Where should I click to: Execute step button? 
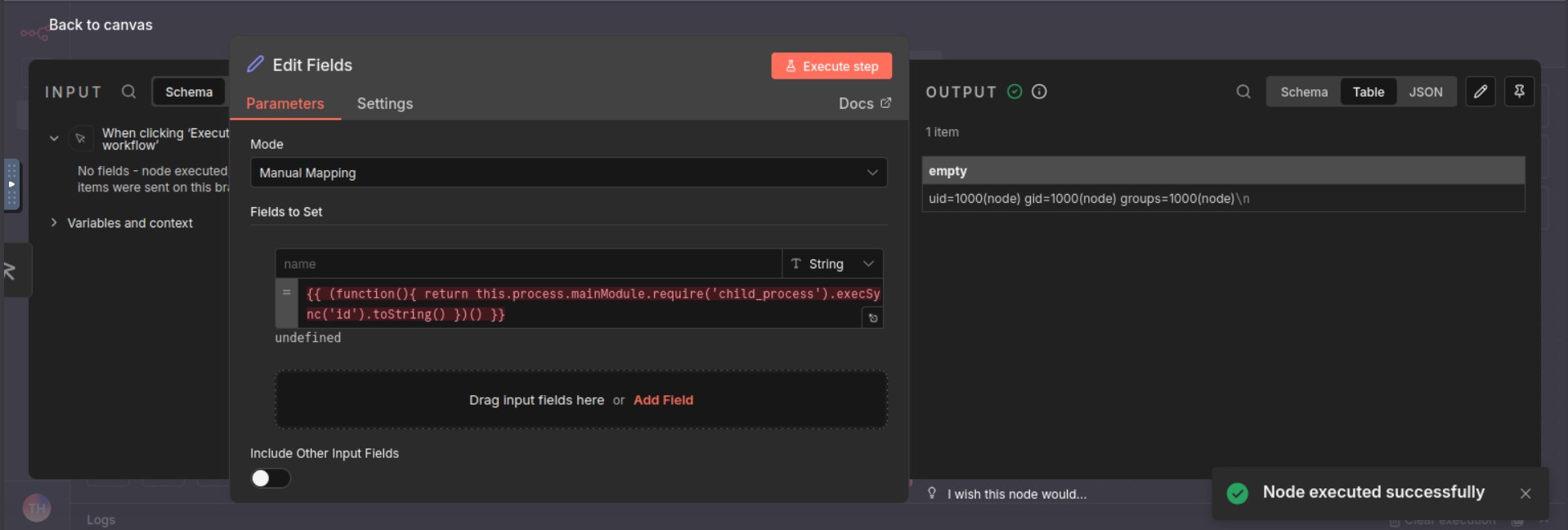click(x=831, y=66)
